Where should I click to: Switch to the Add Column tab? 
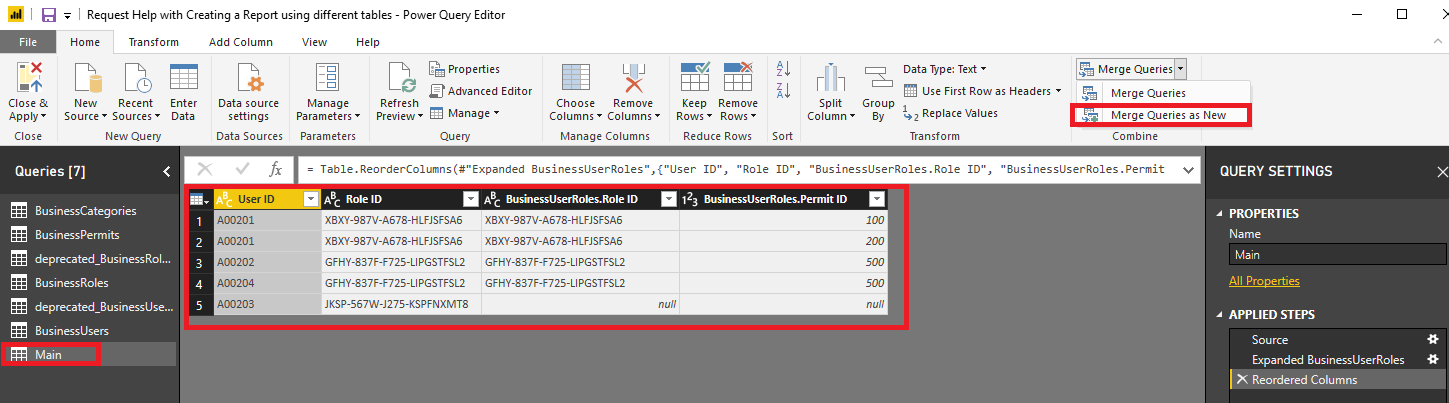pyautogui.click(x=240, y=42)
